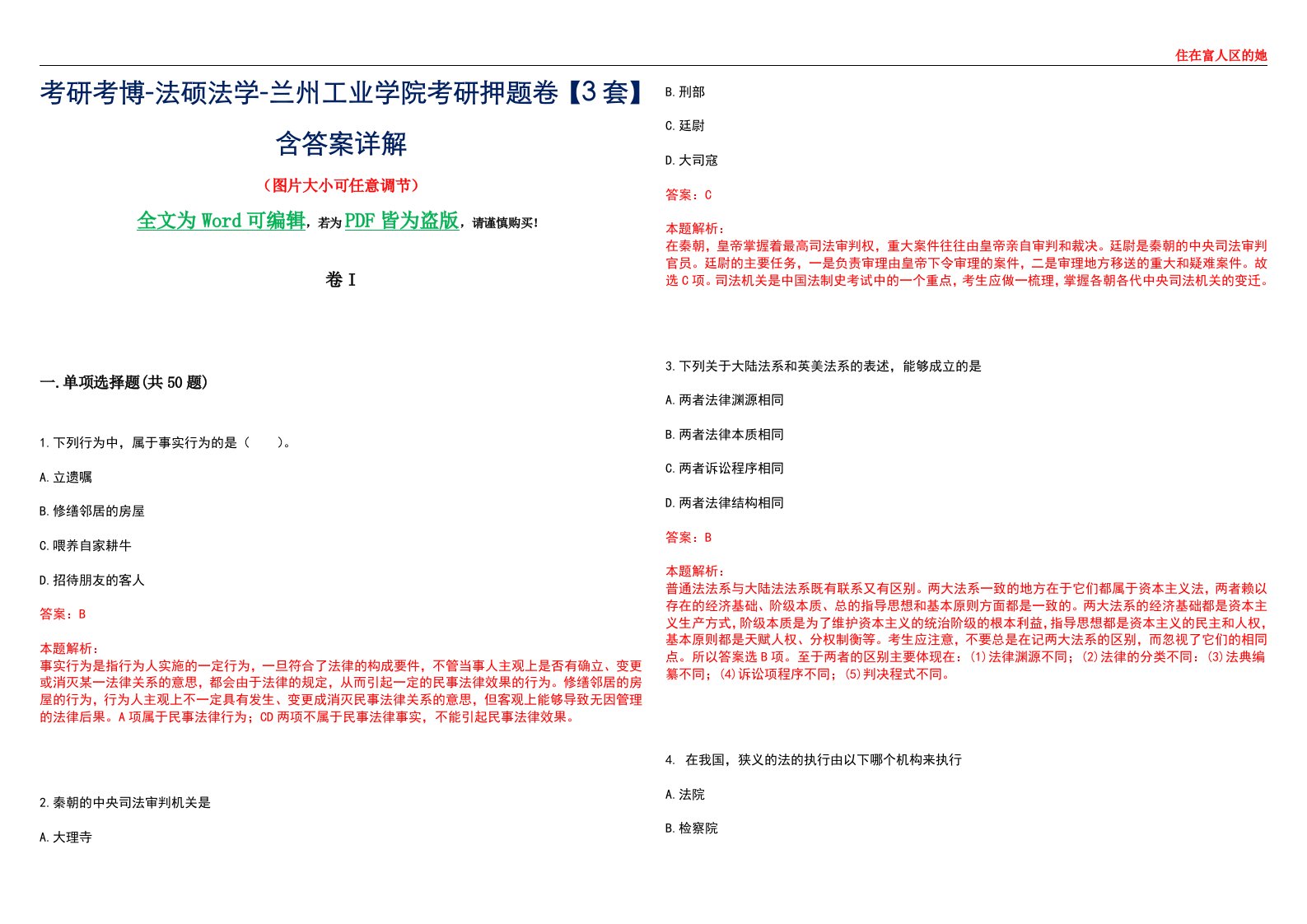Screen dimensions: 1307x924
Task: Click explanation paragraph starting 在秦朝，皇帝掌握着
Action: (x=967, y=264)
